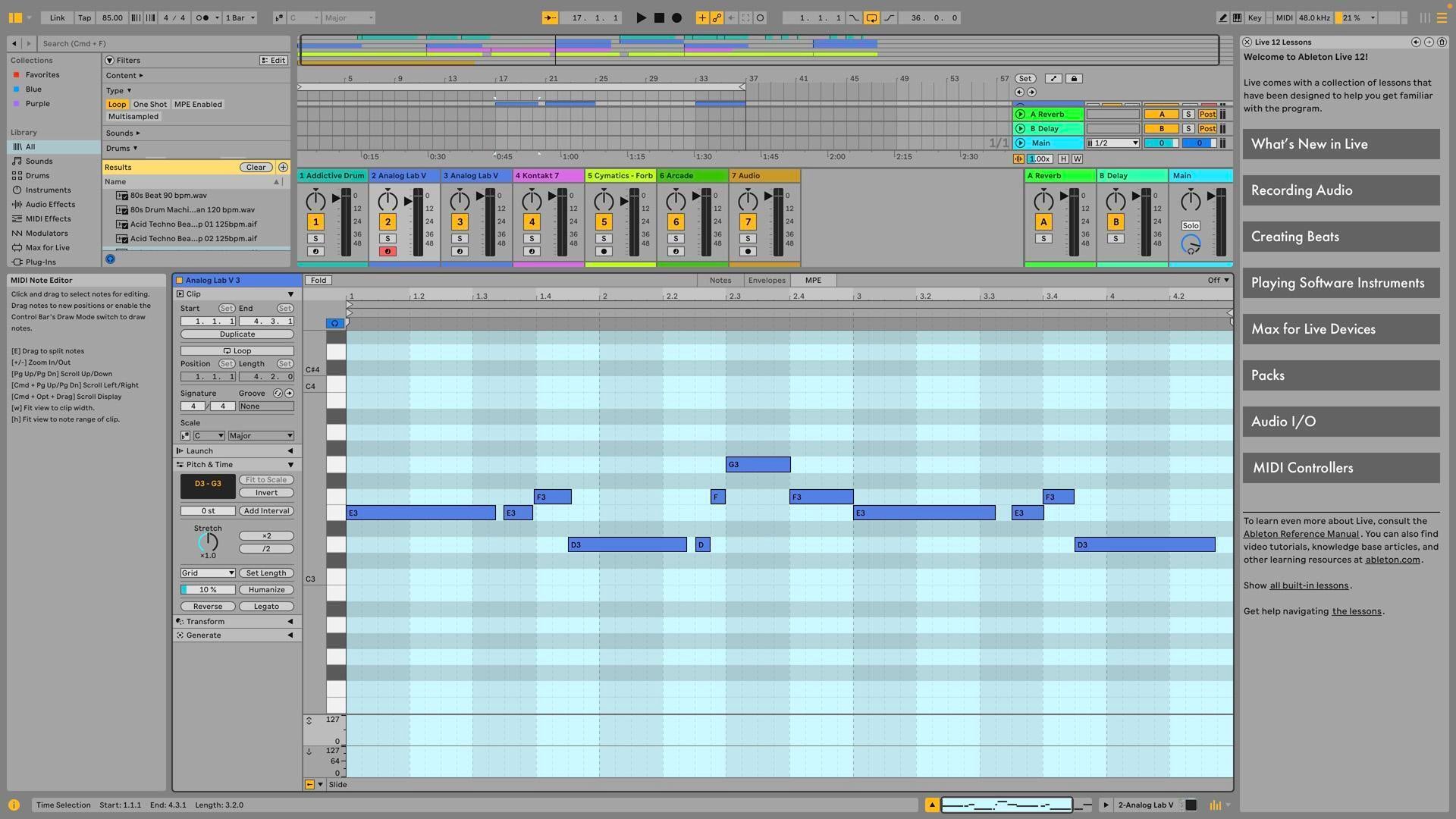The width and height of the screenshot is (1456, 819).
Task: Switch to the Envelopes tab
Action: (766, 280)
